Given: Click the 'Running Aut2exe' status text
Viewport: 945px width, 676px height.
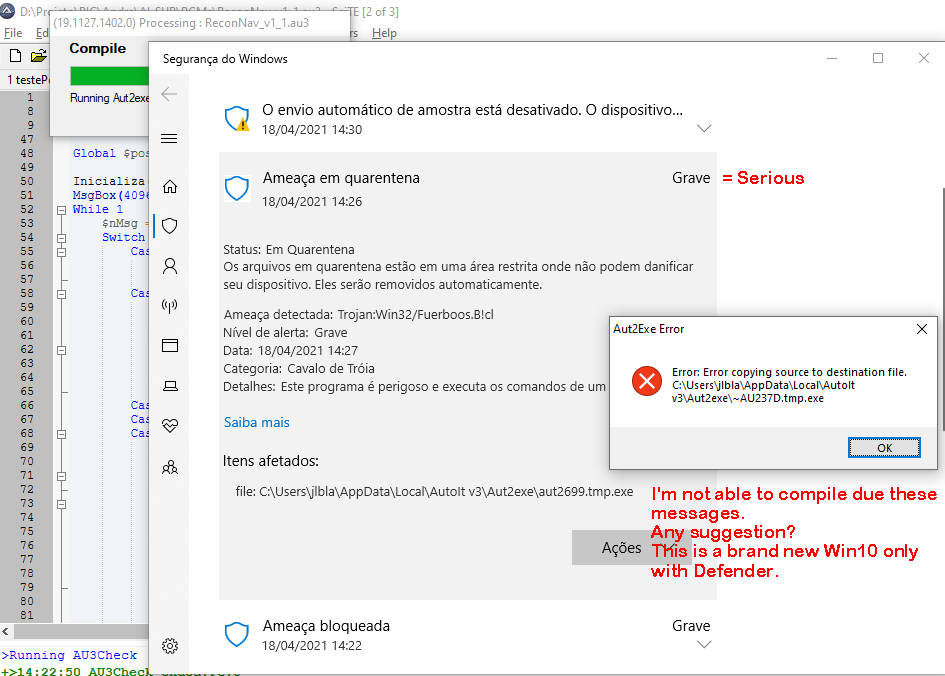Looking at the screenshot, I should coord(109,98).
